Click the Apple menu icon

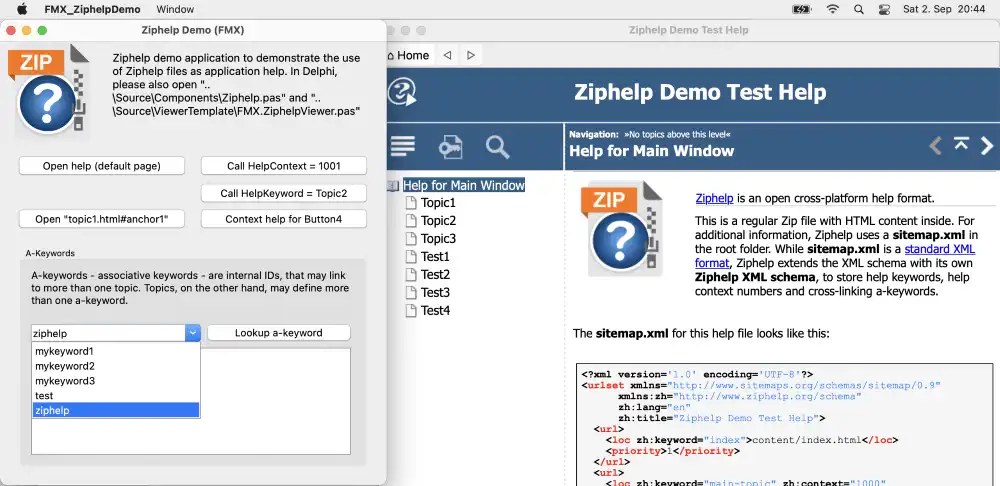[x=22, y=9]
